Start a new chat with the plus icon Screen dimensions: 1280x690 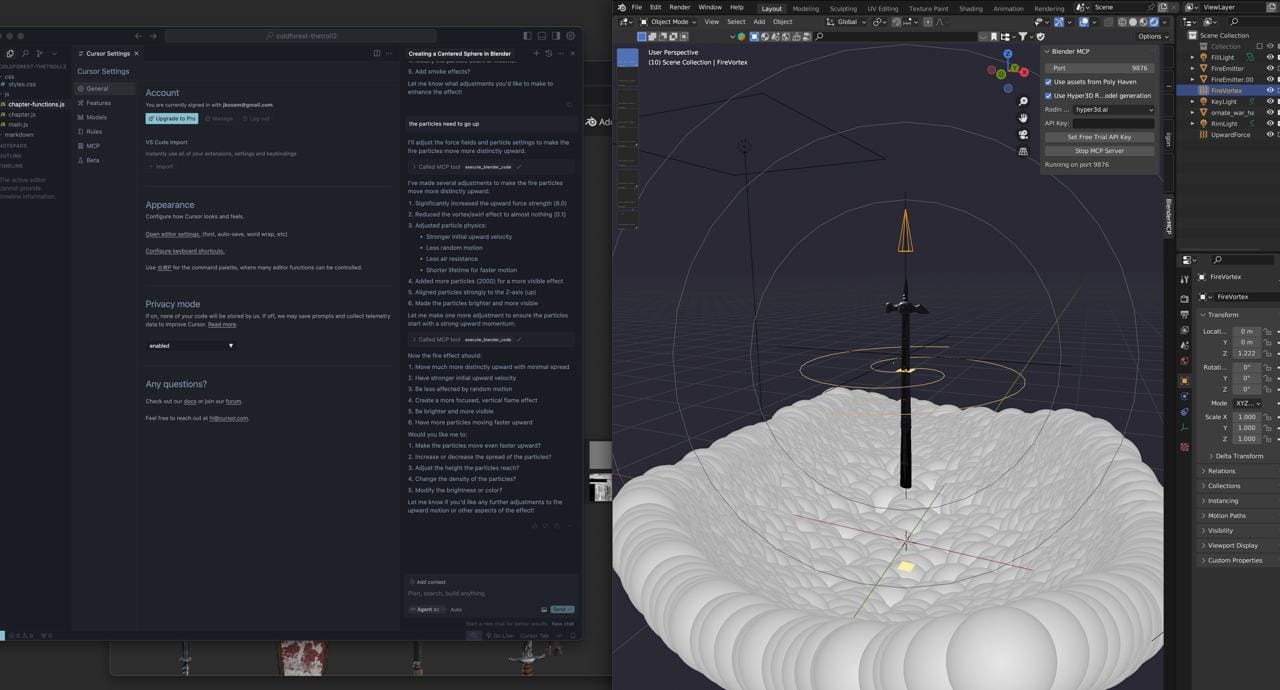point(536,53)
